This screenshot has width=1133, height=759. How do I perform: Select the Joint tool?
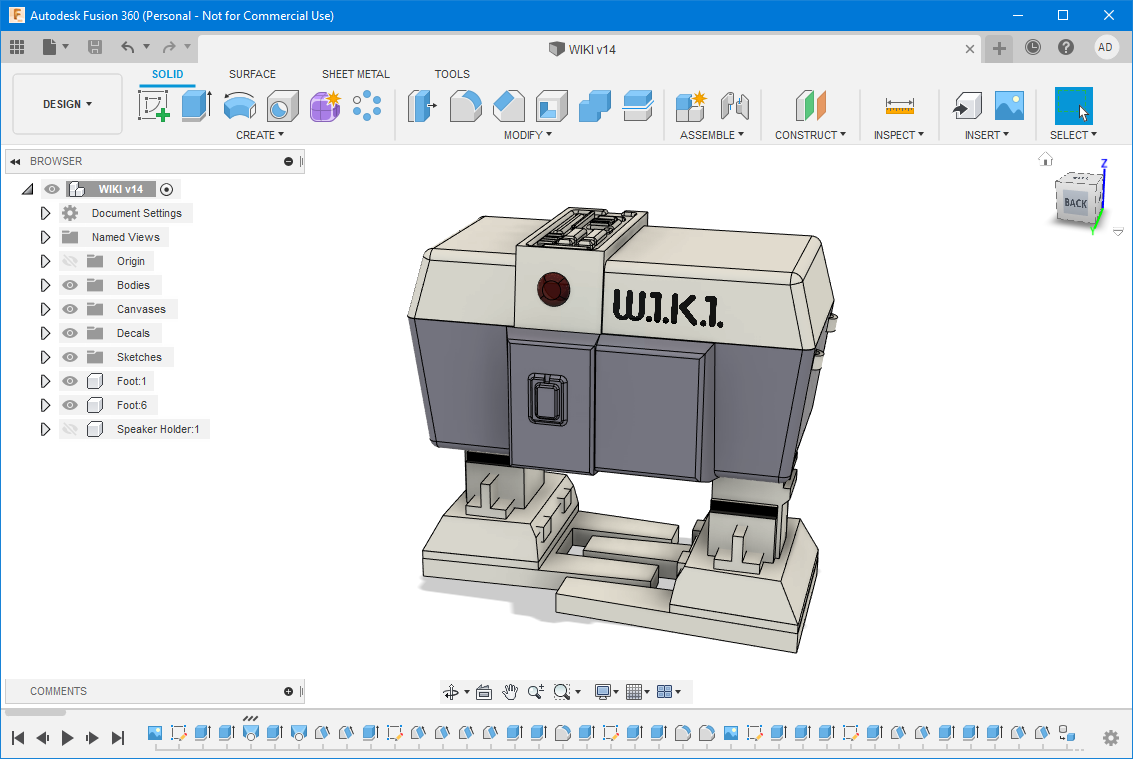[x=734, y=106]
